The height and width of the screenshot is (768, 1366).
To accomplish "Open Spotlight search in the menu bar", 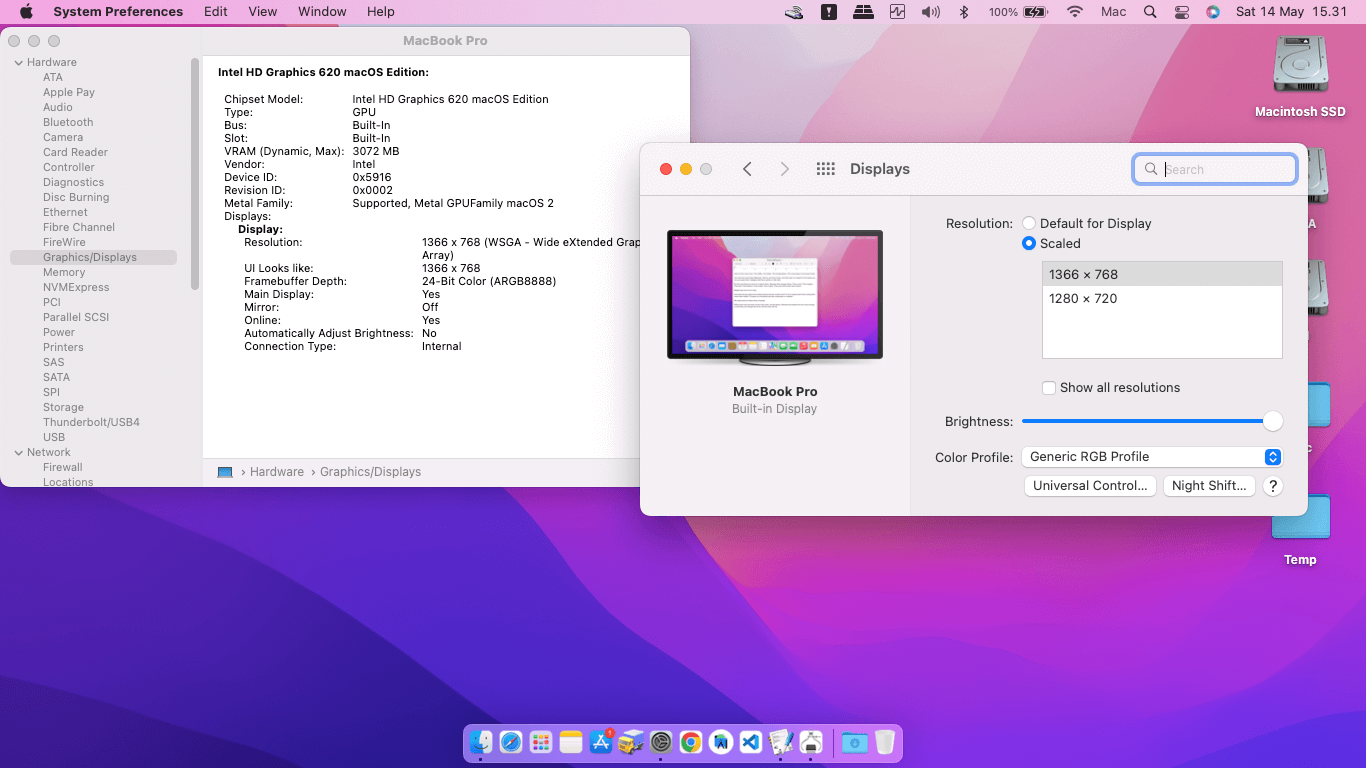I will pos(1150,12).
